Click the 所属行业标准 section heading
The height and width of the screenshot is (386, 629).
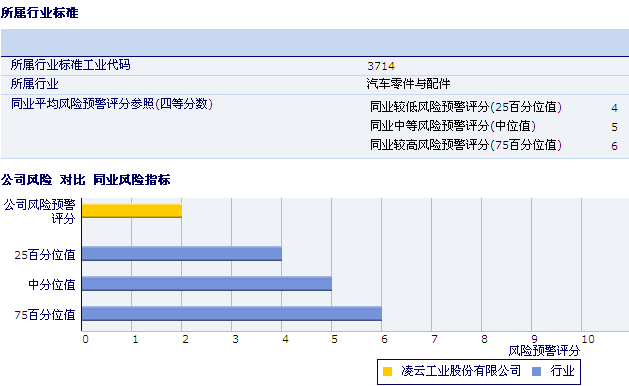39,13
